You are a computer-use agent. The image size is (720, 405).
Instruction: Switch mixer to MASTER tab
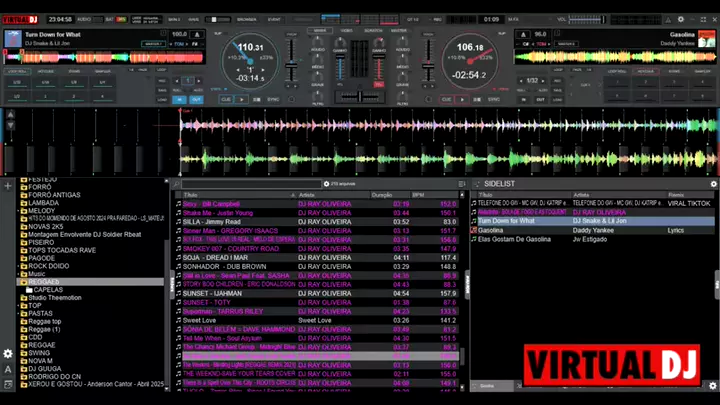coord(399,30)
